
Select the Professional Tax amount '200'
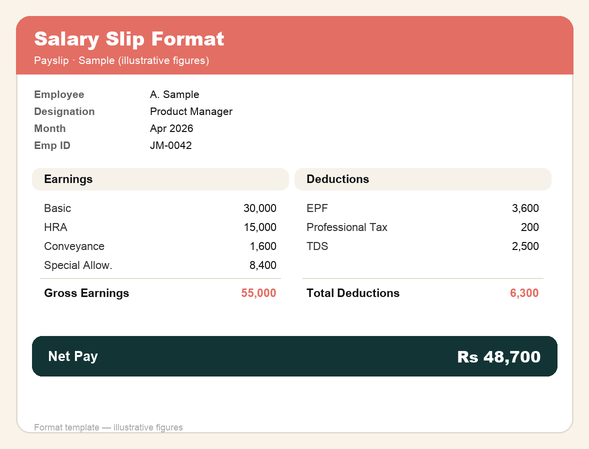point(530,227)
